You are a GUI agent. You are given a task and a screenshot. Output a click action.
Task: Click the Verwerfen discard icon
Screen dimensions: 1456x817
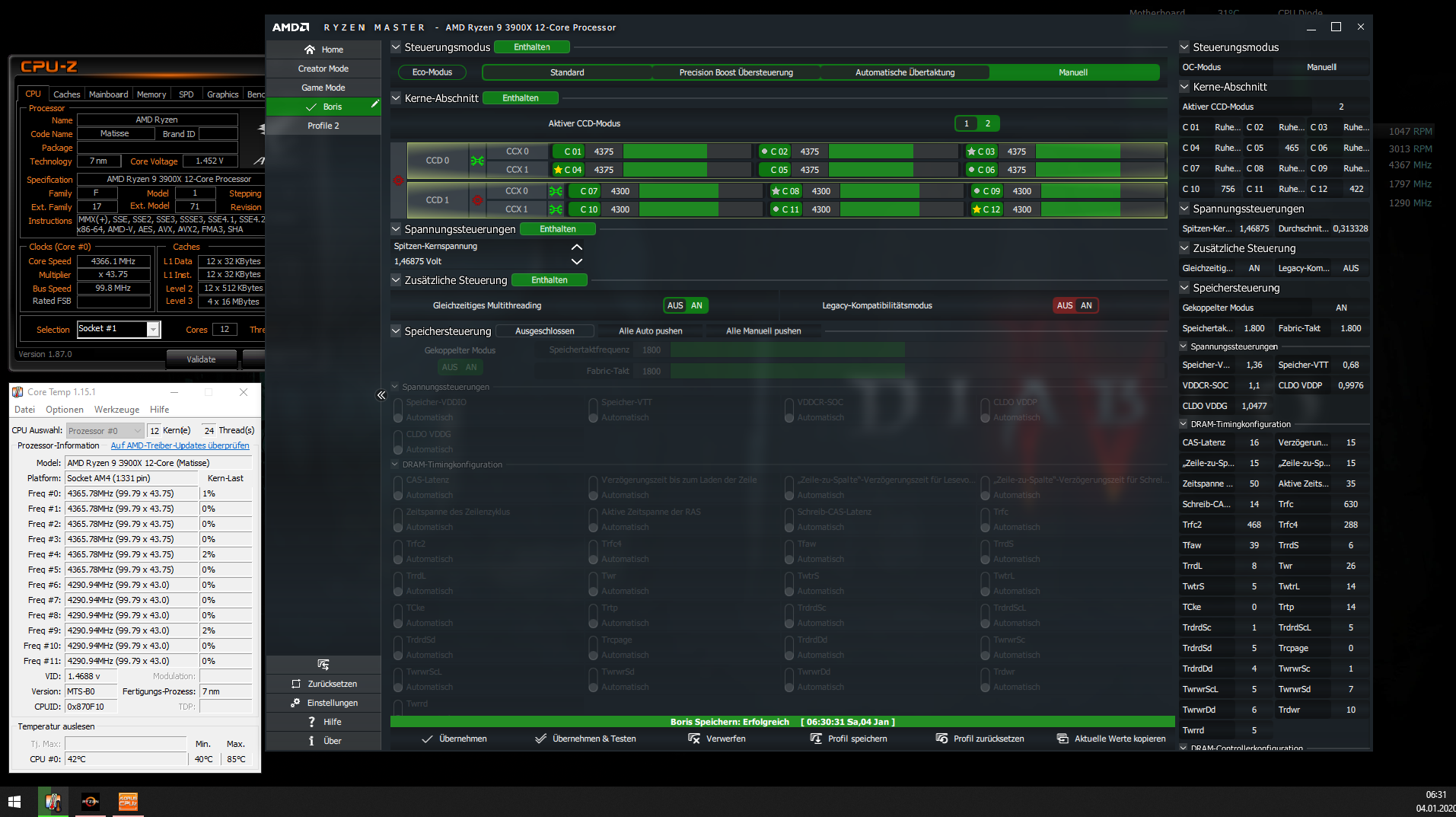click(693, 739)
